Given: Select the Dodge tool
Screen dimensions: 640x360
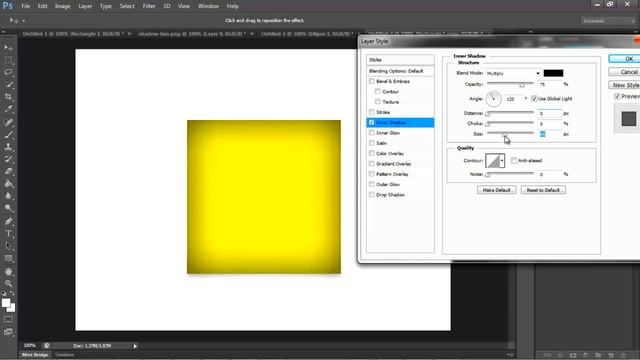Looking at the screenshot, I should pos(8,208).
